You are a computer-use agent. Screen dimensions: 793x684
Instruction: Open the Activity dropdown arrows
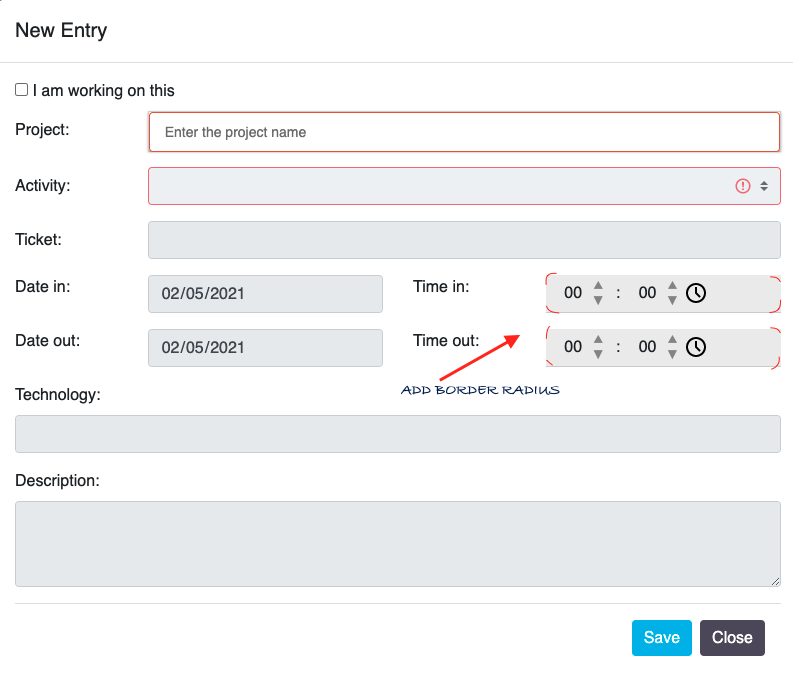point(764,186)
